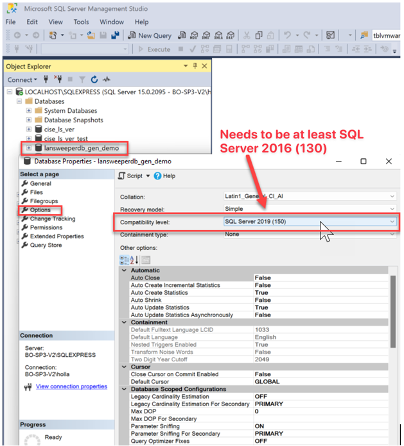Open the Compatibility level dropdown

[x=392, y=221]
